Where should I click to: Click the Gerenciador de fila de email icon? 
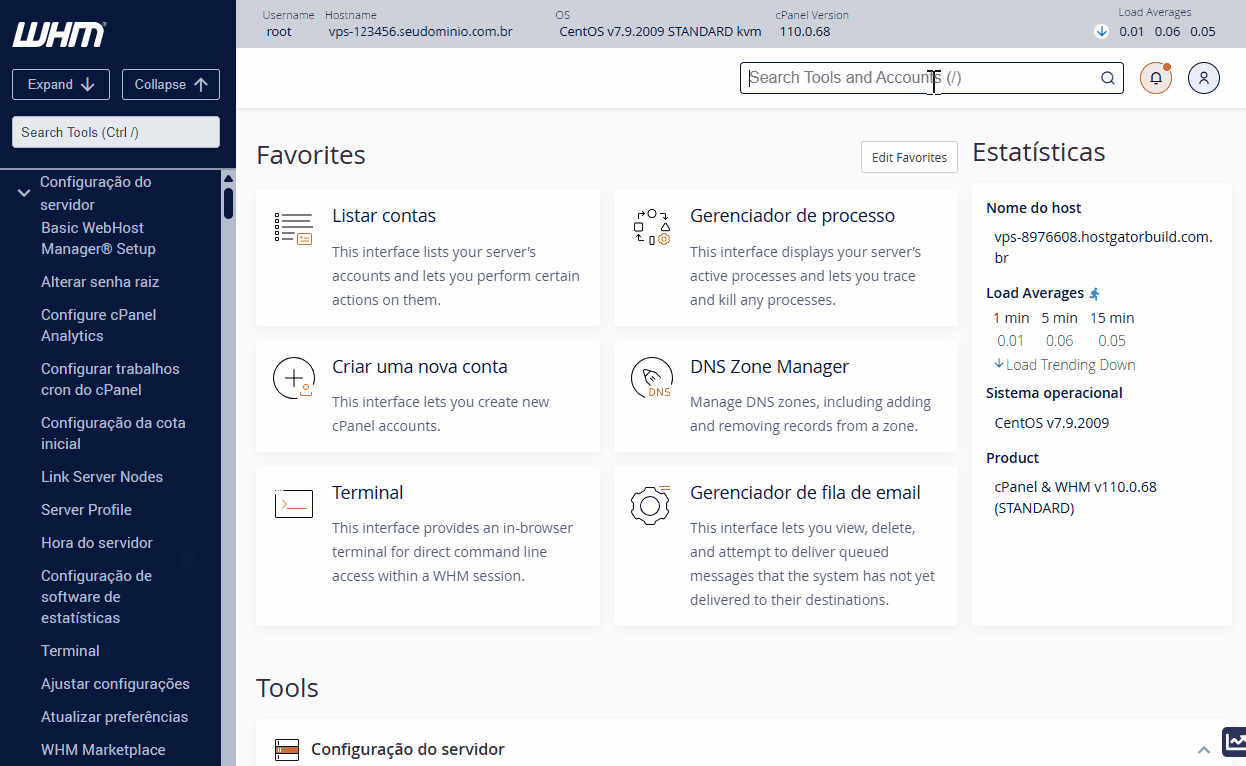tap(651, 504)
